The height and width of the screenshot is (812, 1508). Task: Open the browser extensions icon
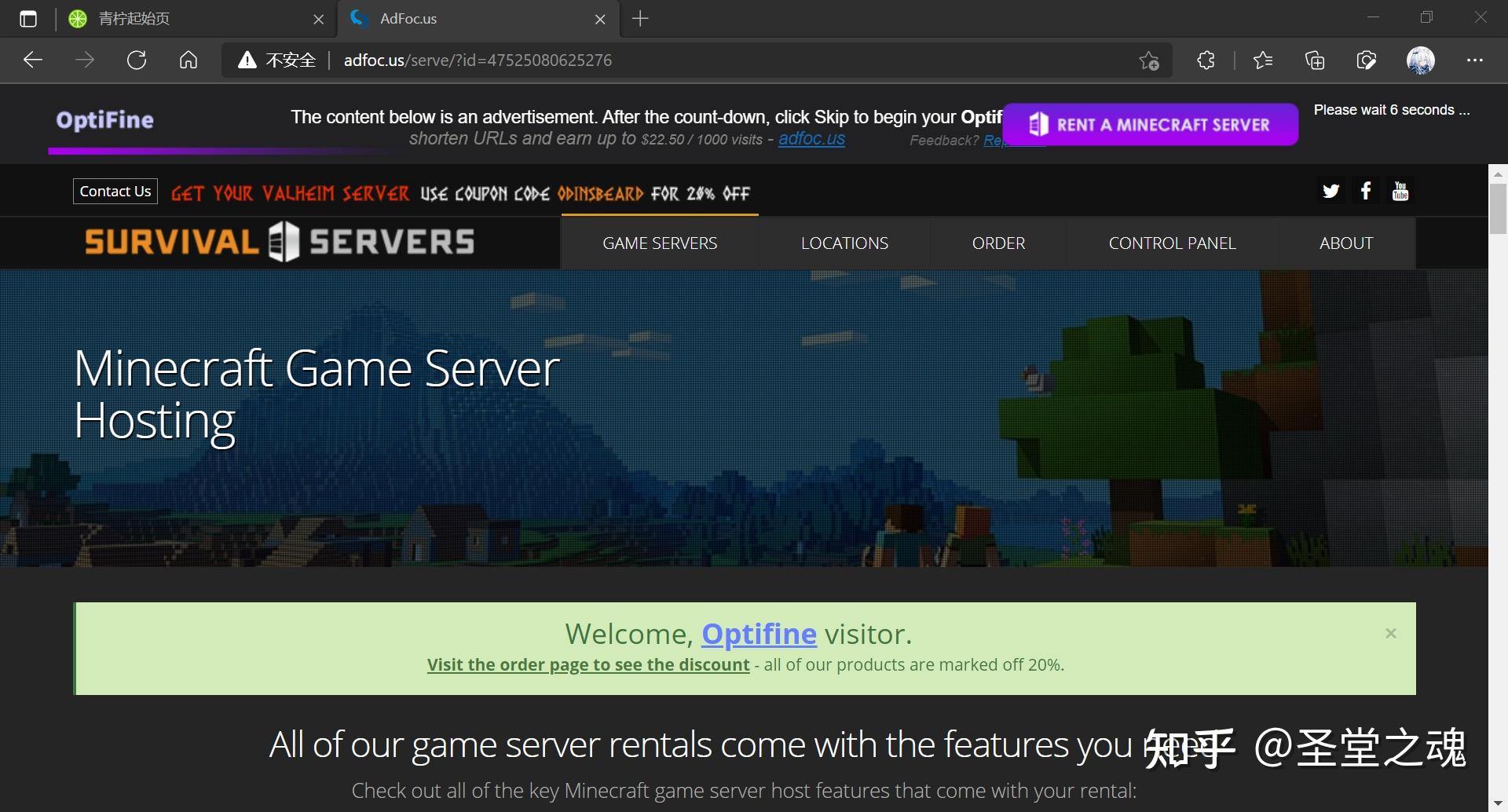pos(1206,60)
